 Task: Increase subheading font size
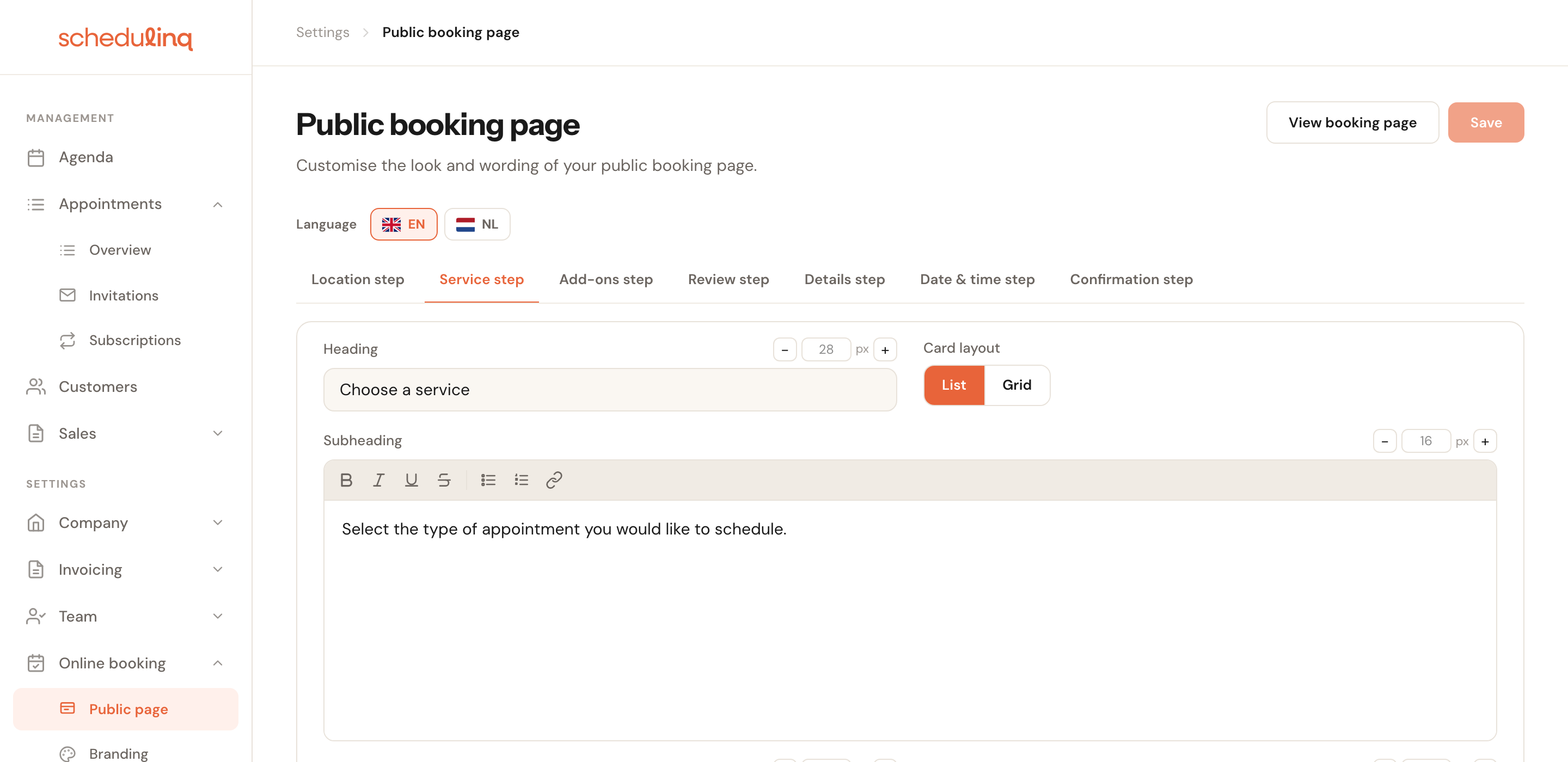coord(1485,441)
